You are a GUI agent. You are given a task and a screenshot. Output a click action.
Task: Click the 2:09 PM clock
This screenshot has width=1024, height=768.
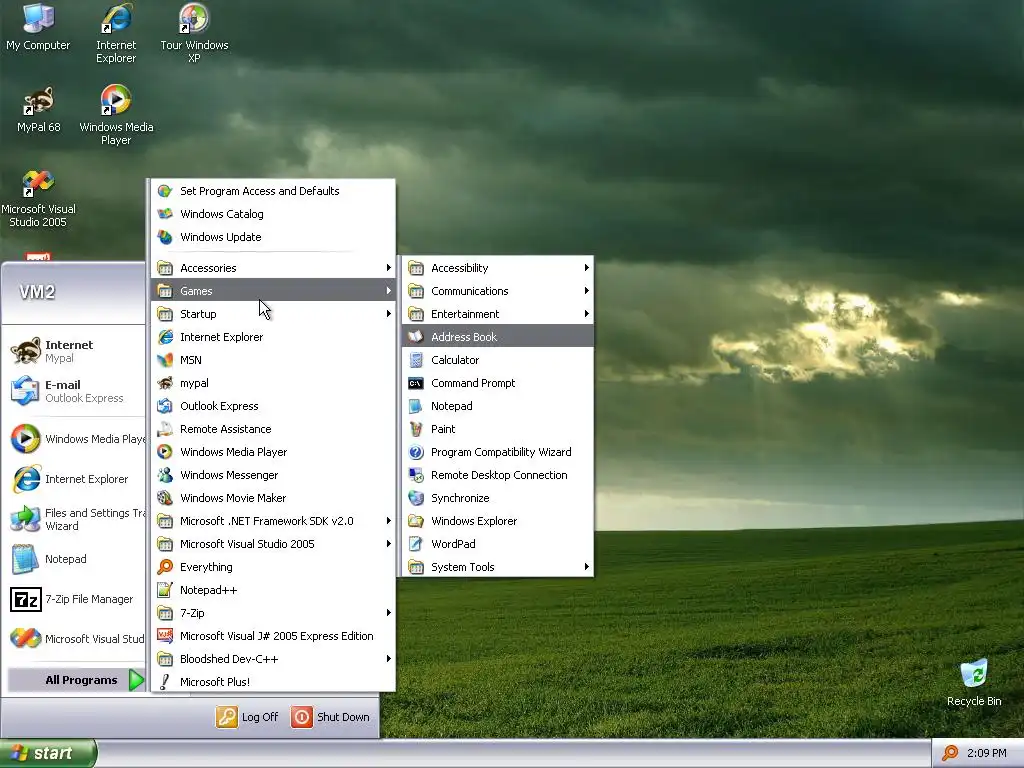pos(986,753)
